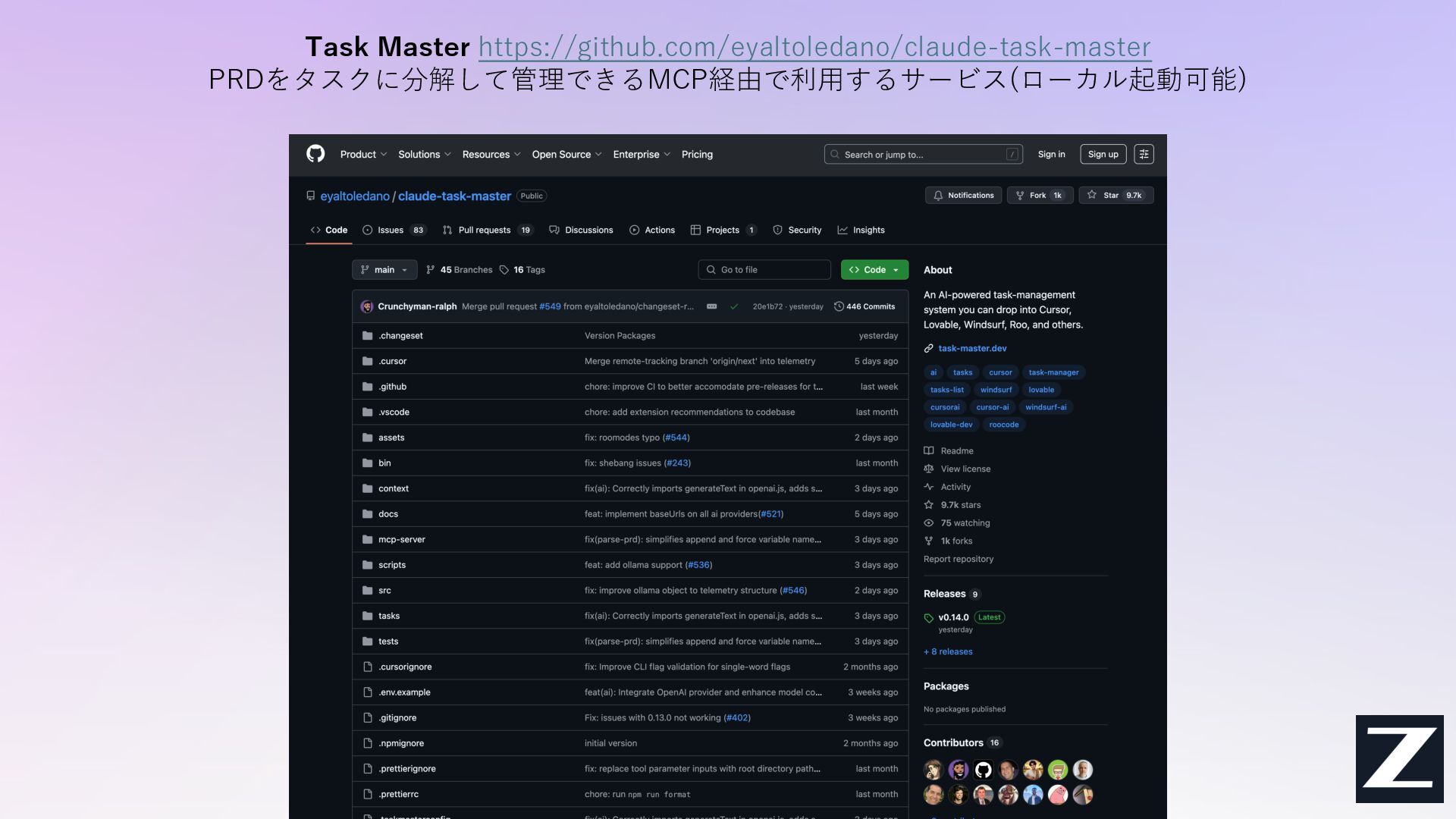Open the Security tab
Viewport: 1456px width, 819px height.
click(x=797, y=230)
